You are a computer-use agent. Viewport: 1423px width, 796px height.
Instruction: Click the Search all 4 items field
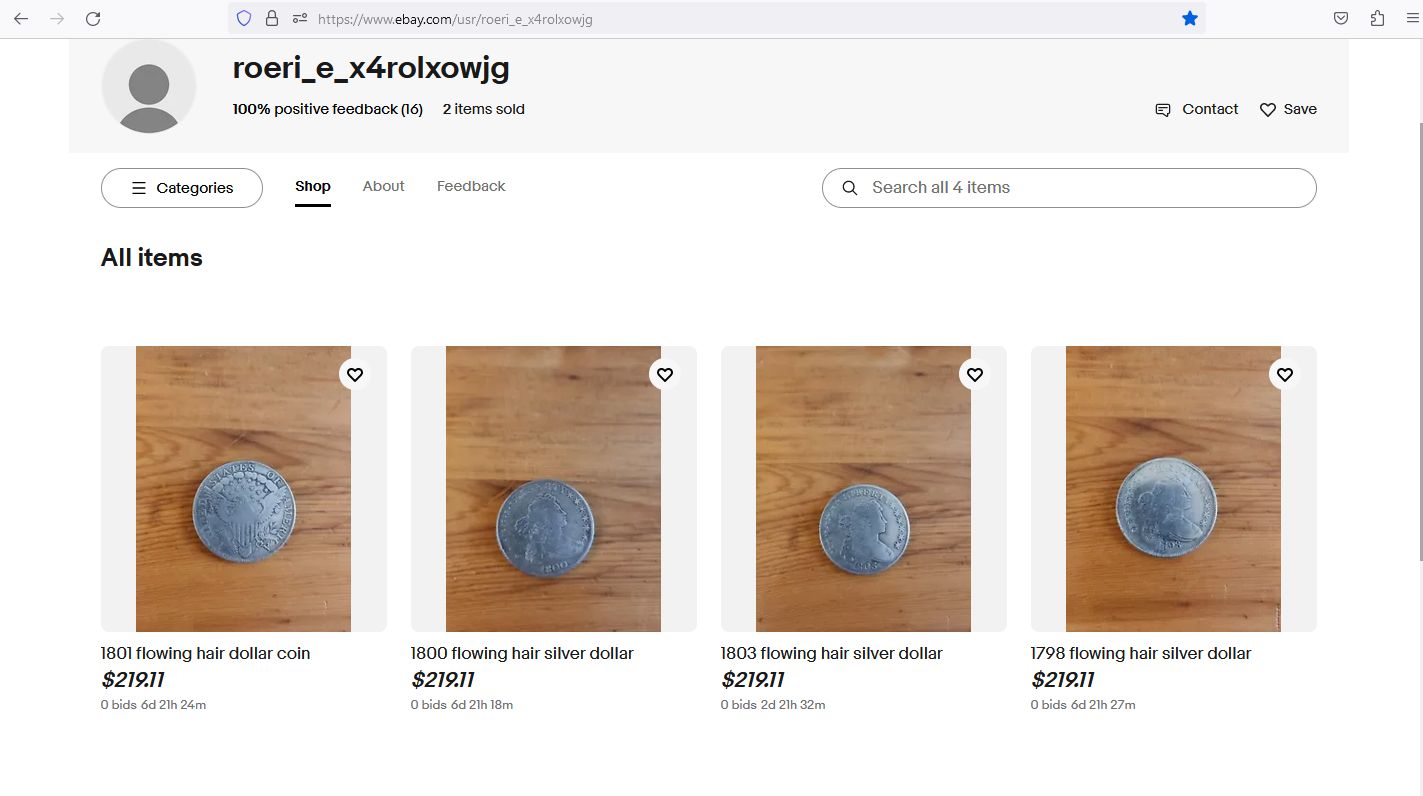pos(1069,188)
